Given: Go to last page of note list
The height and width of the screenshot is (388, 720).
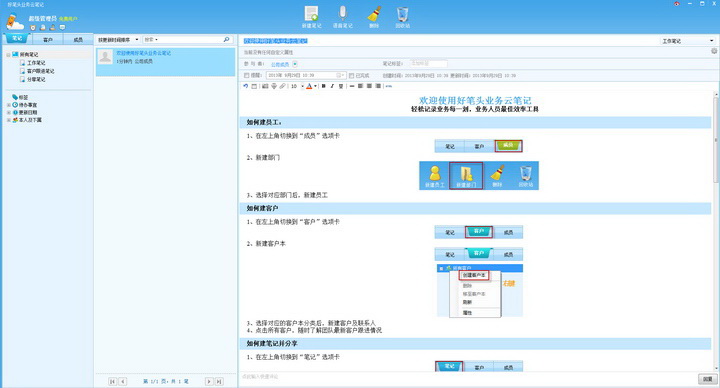Looking at the screenshot, I should point(219,381).
